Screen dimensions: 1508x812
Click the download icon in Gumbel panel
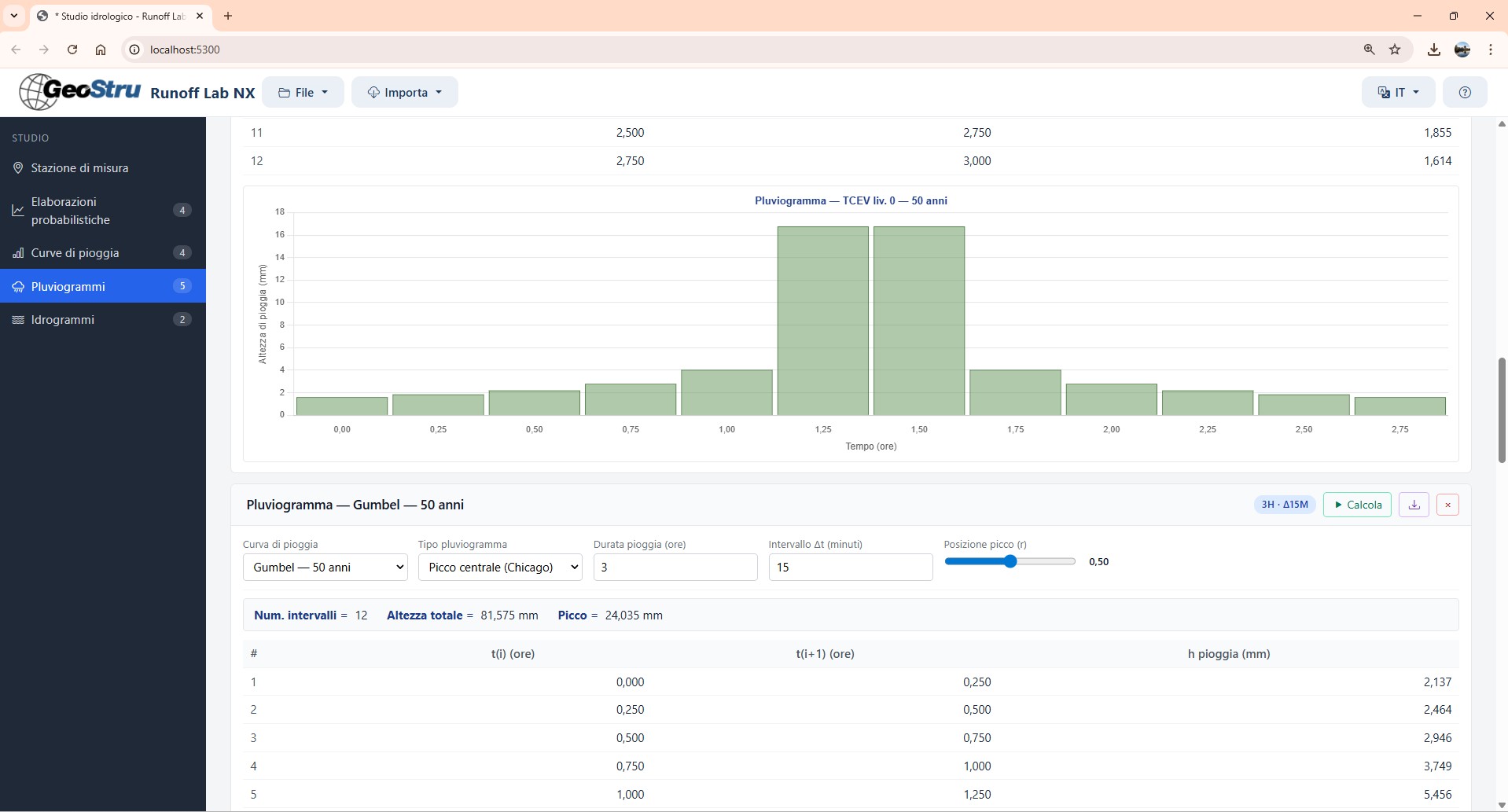[1414, 505]
